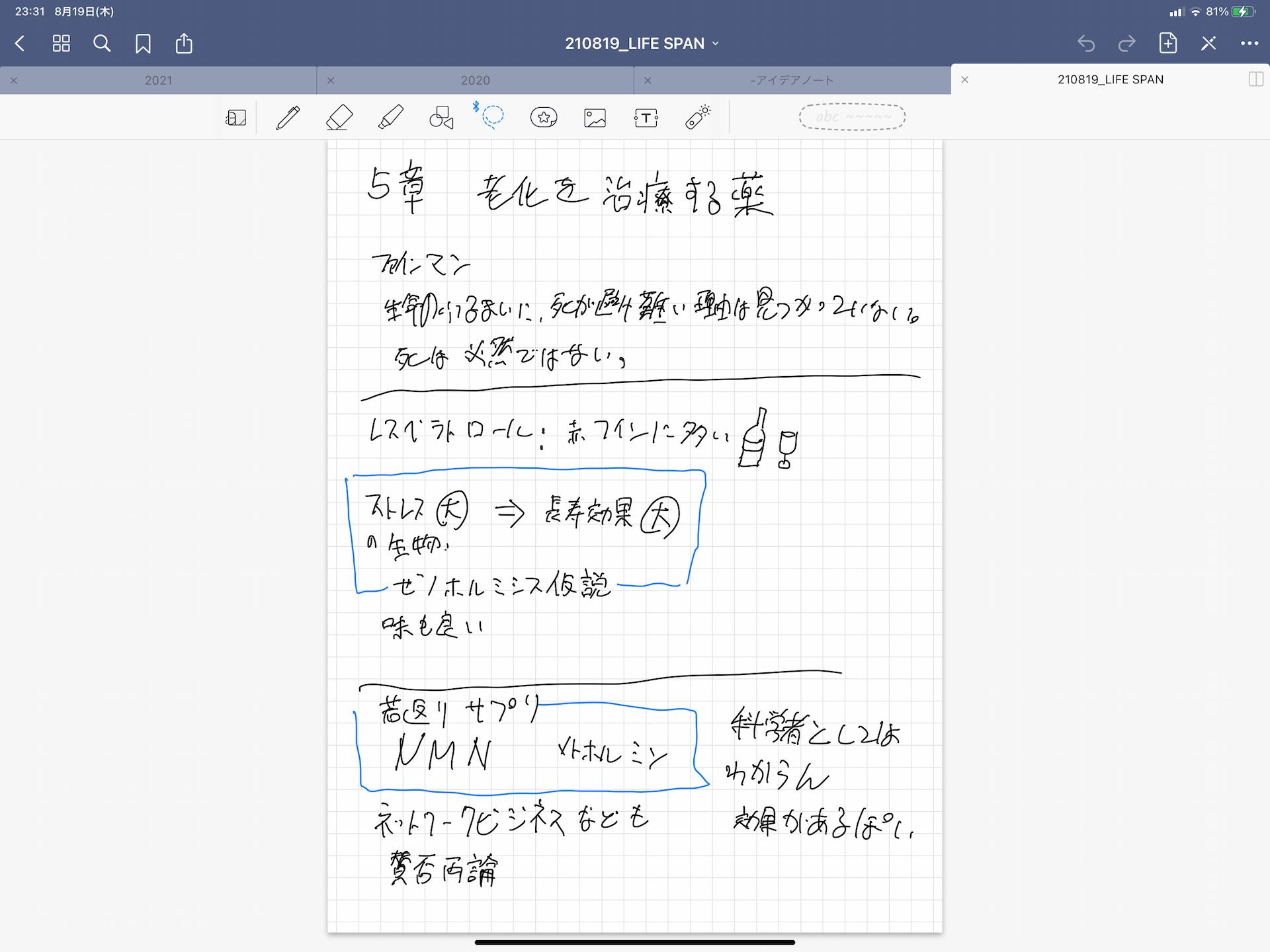Tap the handwritten NMN text
1270x952 pixels.
(x=443, y=754)
